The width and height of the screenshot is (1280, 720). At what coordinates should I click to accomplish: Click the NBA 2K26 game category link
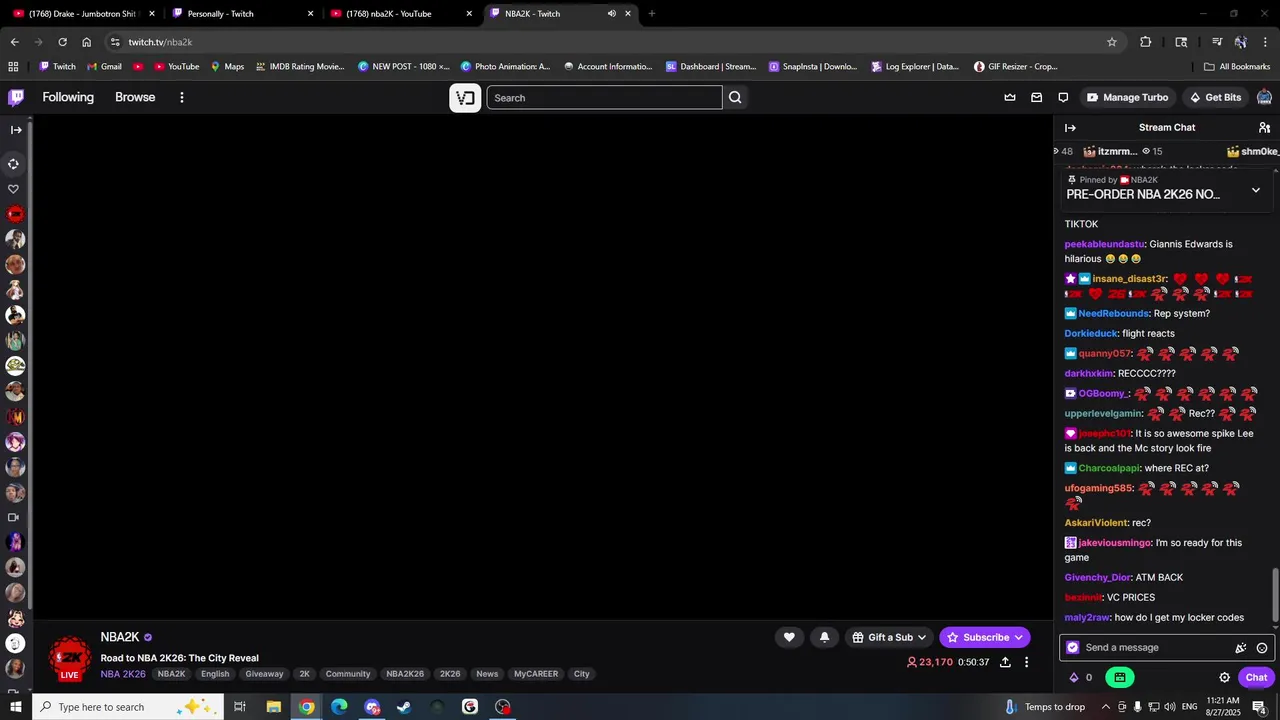click(123, 674)
